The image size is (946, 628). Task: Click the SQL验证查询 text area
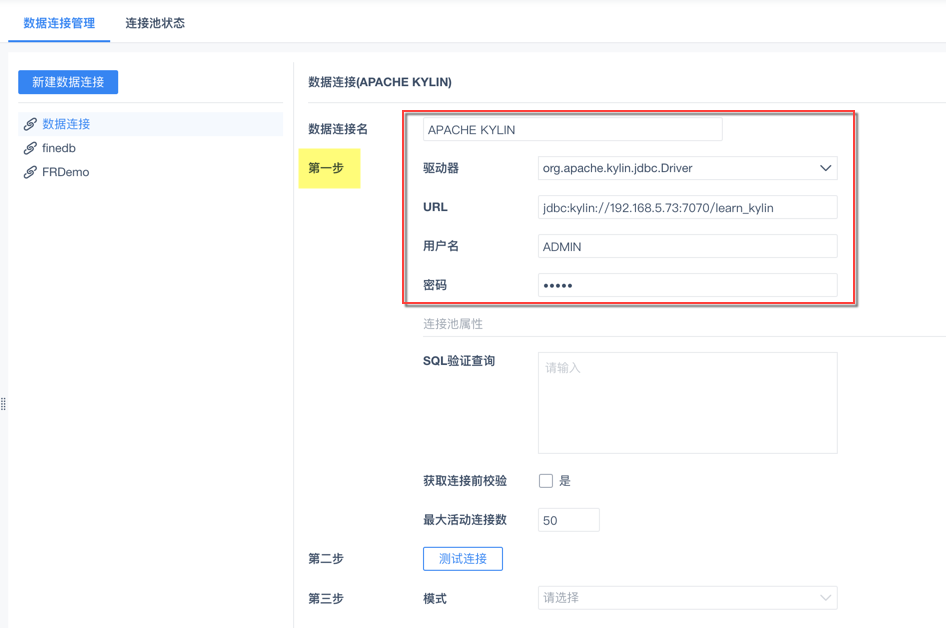tap(687, 403)
